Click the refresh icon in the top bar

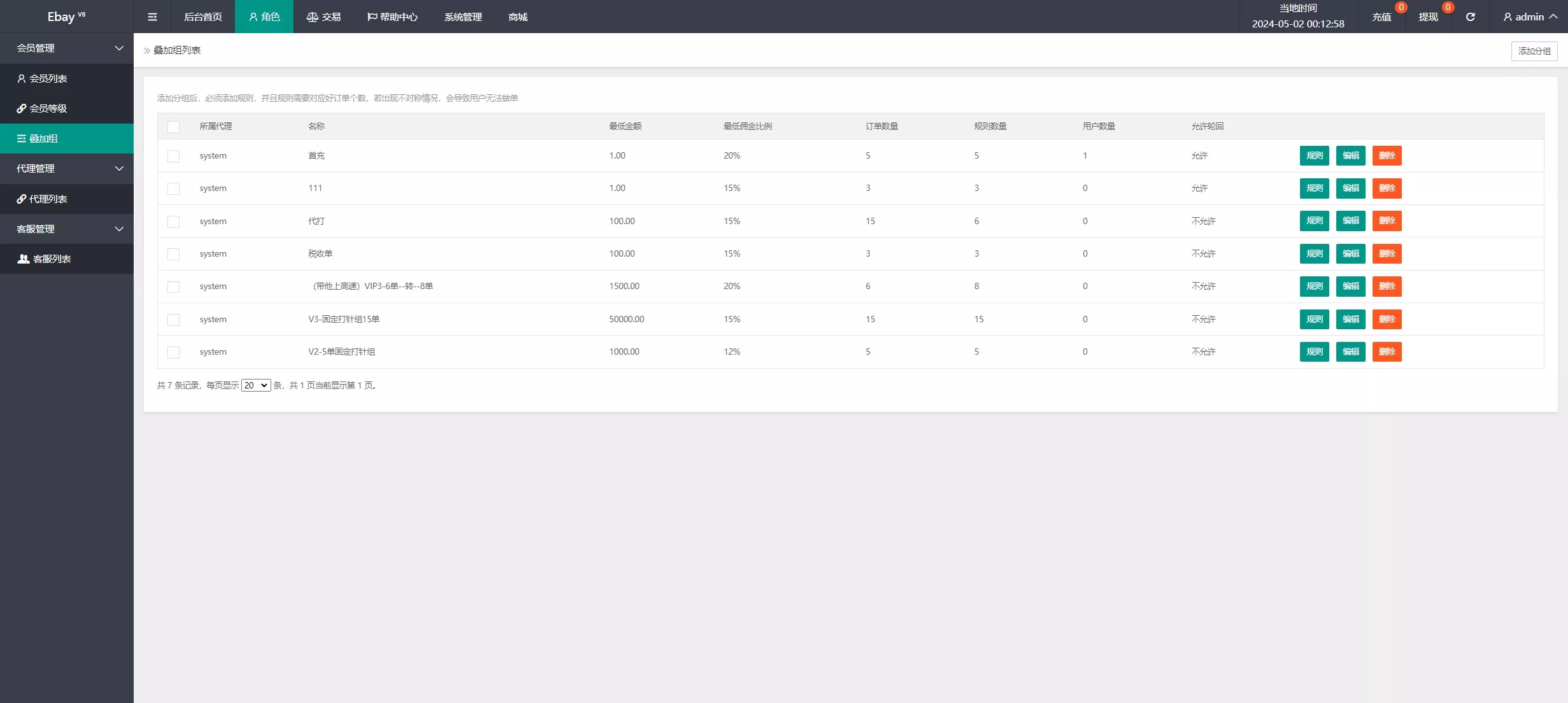[x=1470, y=17]
